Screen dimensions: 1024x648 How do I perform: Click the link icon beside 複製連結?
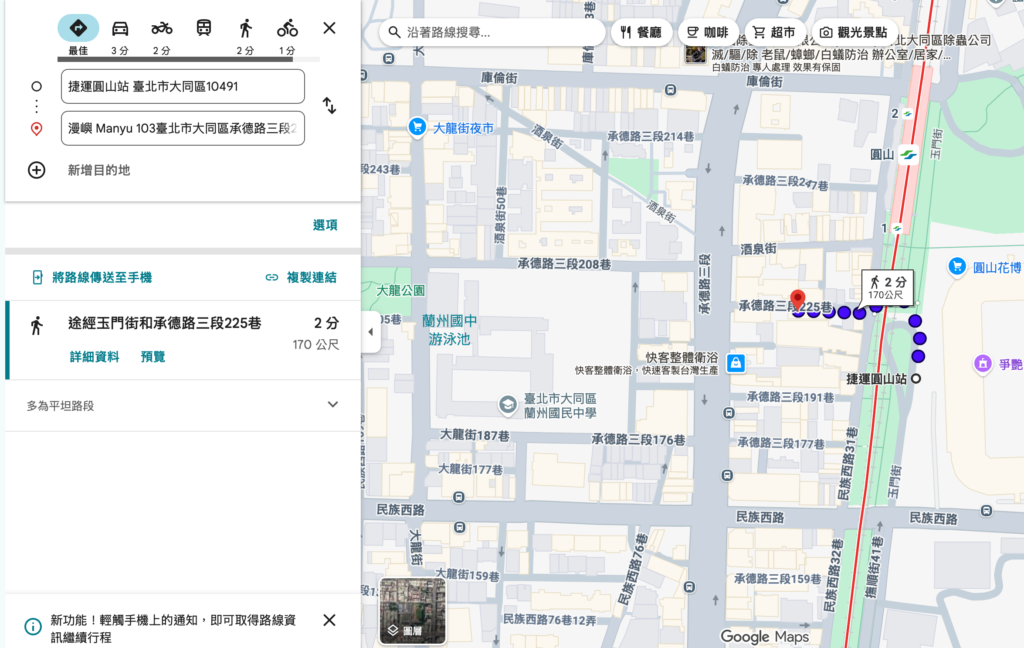[272, 278]
